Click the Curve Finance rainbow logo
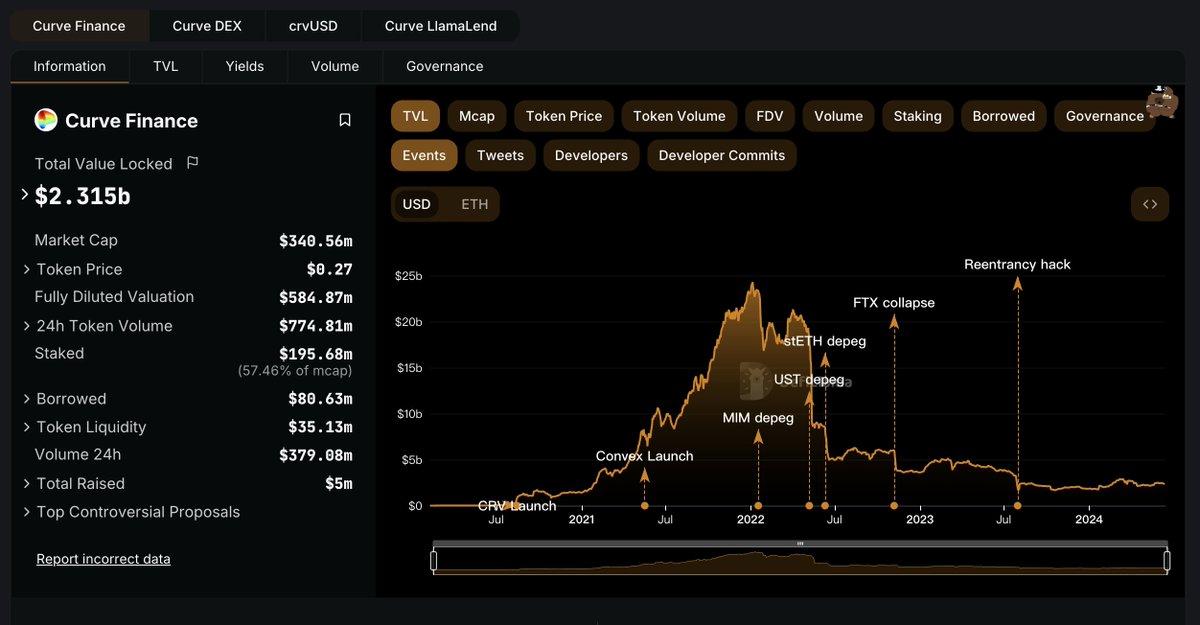Viewport: 1200px width, 625px height. click(x=46, y=121)
